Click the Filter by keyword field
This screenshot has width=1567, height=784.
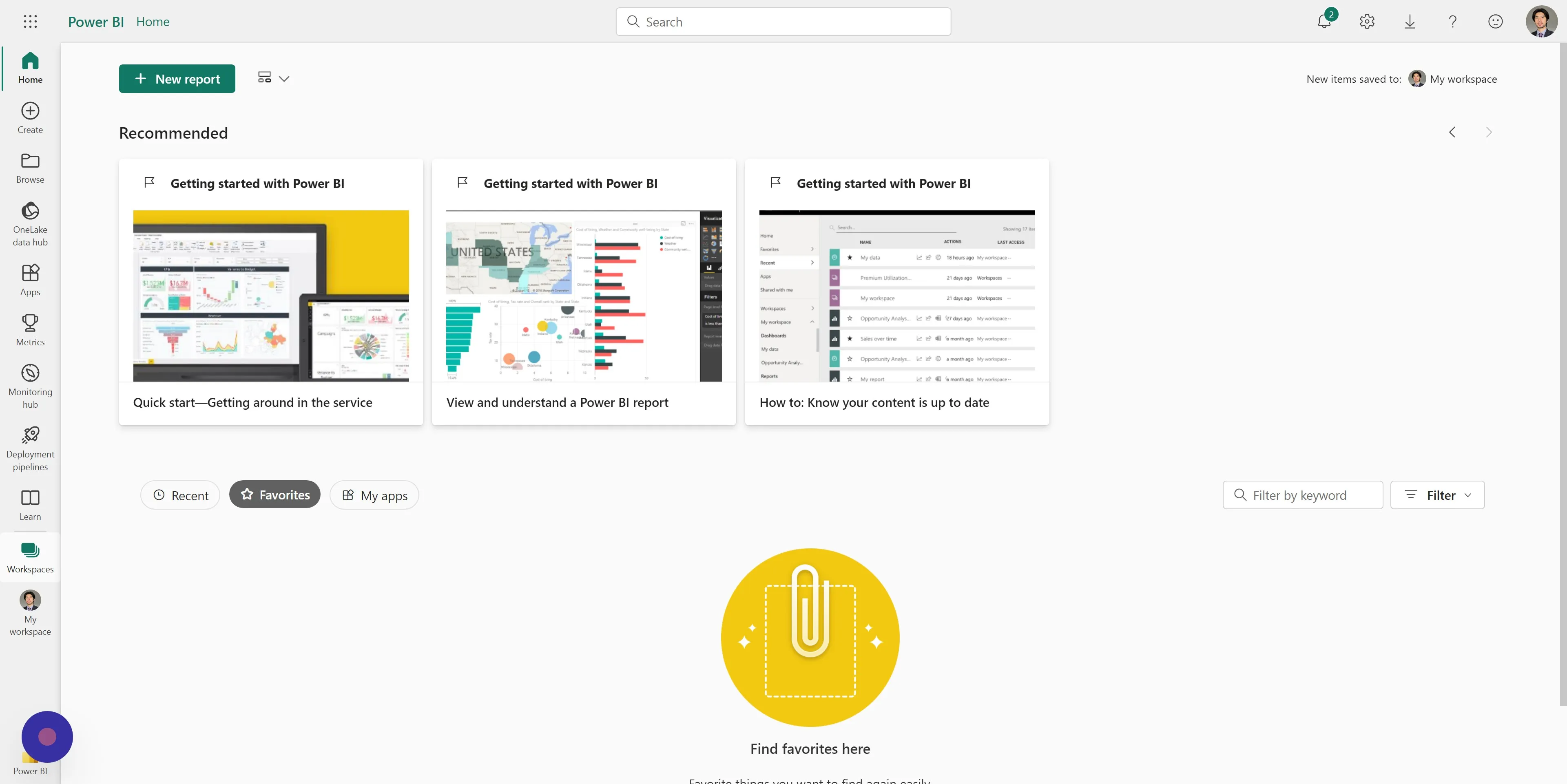click(1303, 495)
